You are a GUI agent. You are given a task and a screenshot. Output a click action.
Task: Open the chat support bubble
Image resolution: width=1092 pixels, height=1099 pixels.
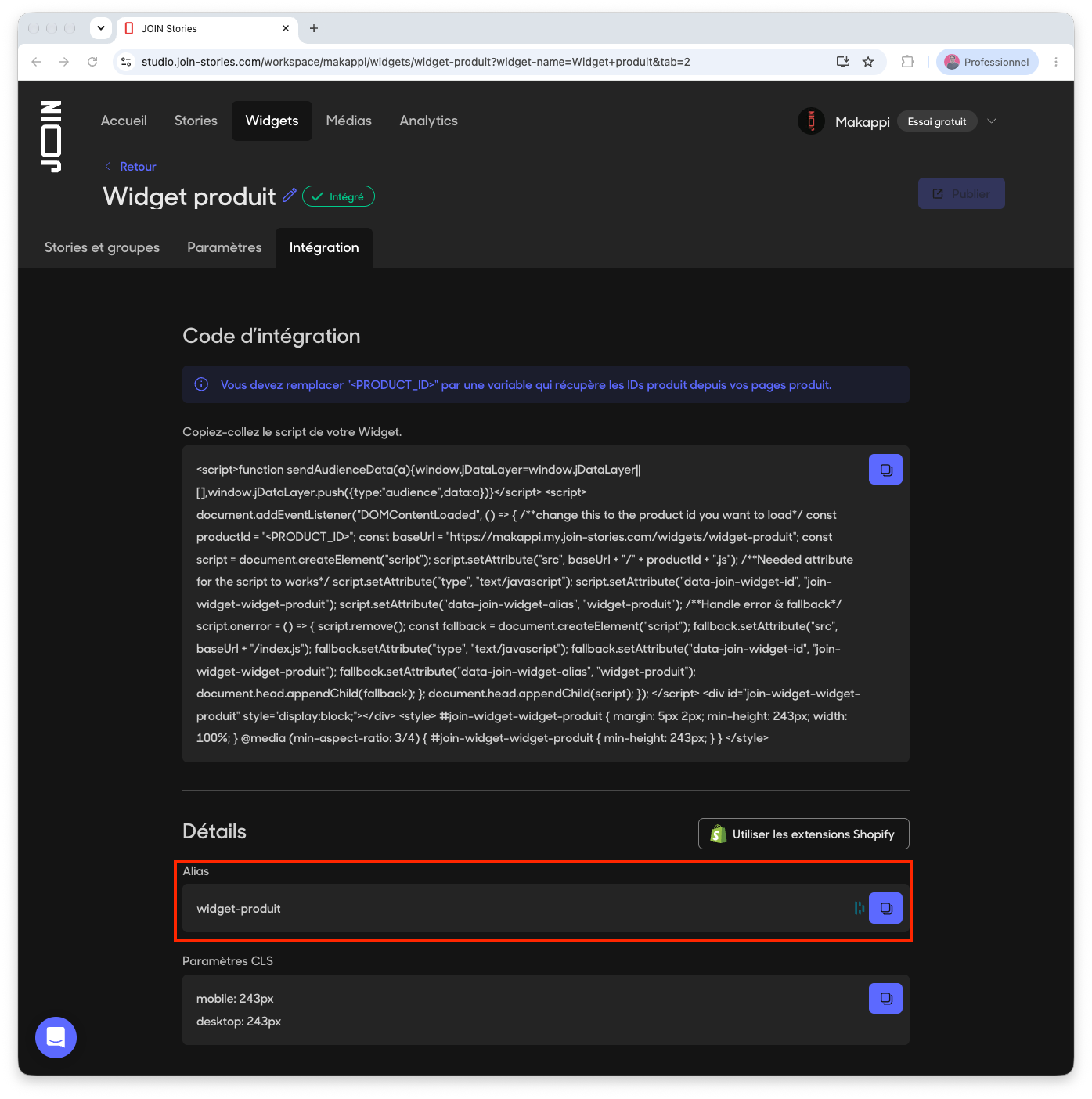point(56,1037)
